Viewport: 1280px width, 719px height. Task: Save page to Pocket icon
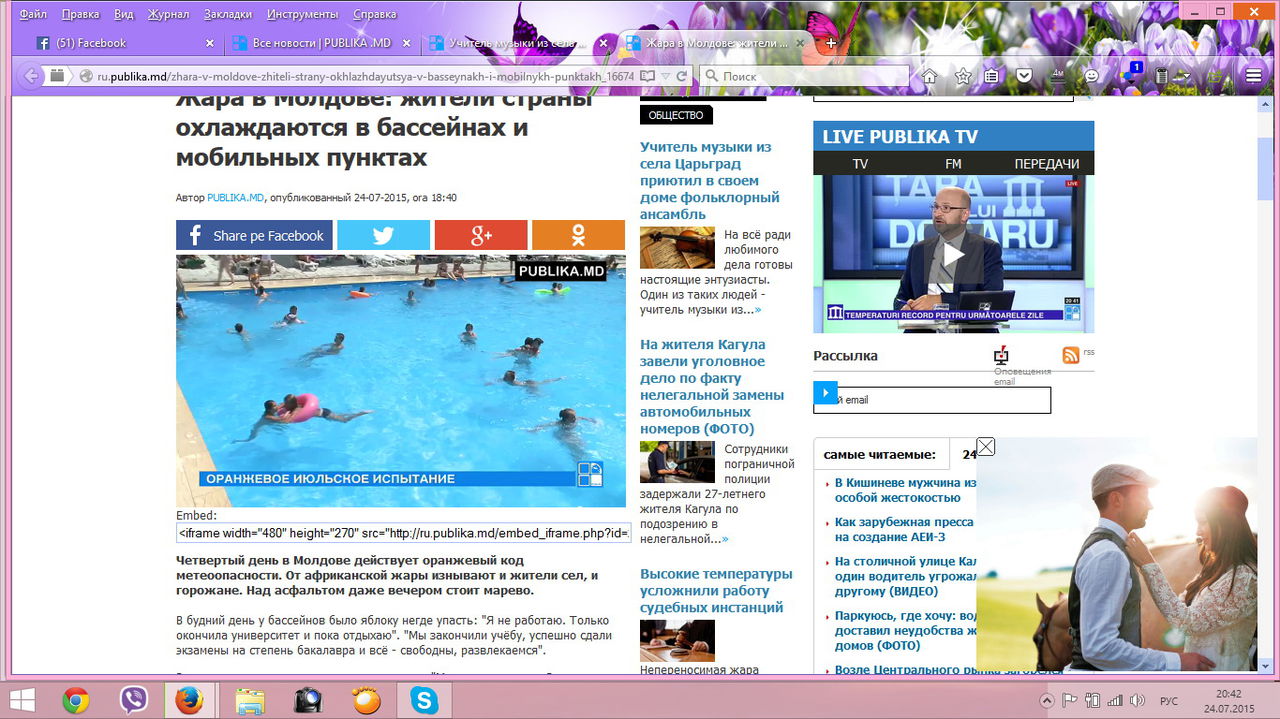(1024, 76)
